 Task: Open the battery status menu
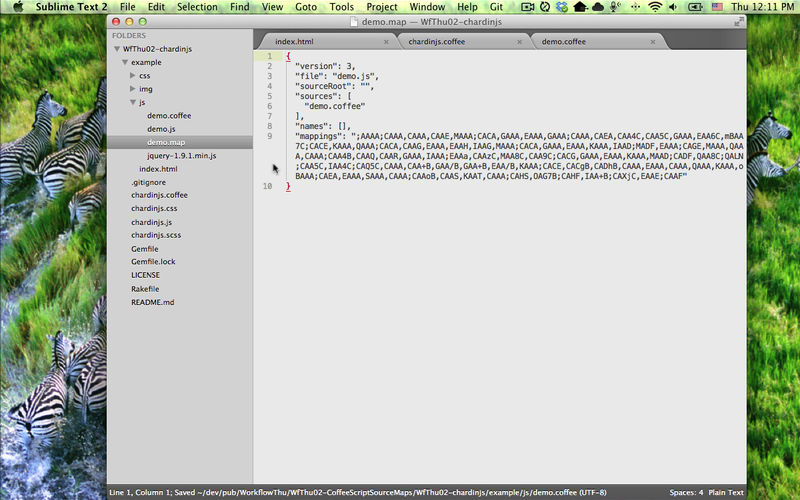pyautogui.click(x=695, y=7)
